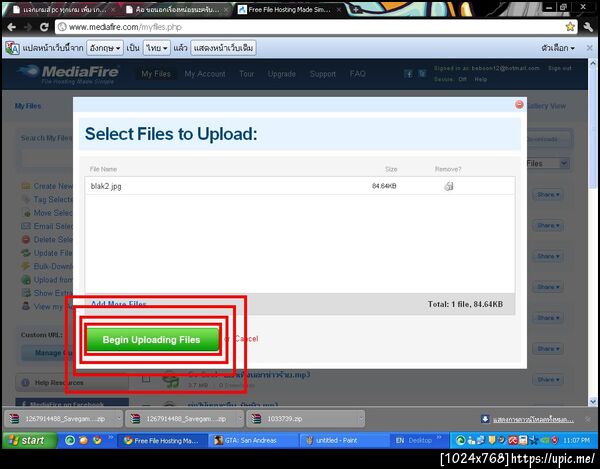Click the Facebook icon in header
The image size is (600, 469).
(409, 74)
